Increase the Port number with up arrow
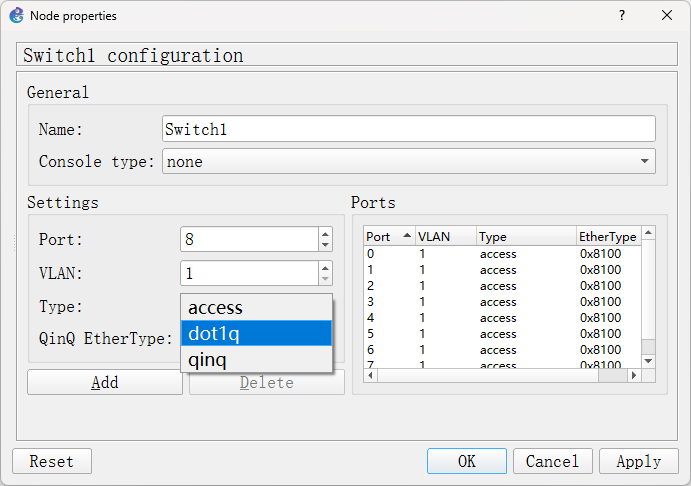The height and width of the screenshot is (486, 691). 324,234
